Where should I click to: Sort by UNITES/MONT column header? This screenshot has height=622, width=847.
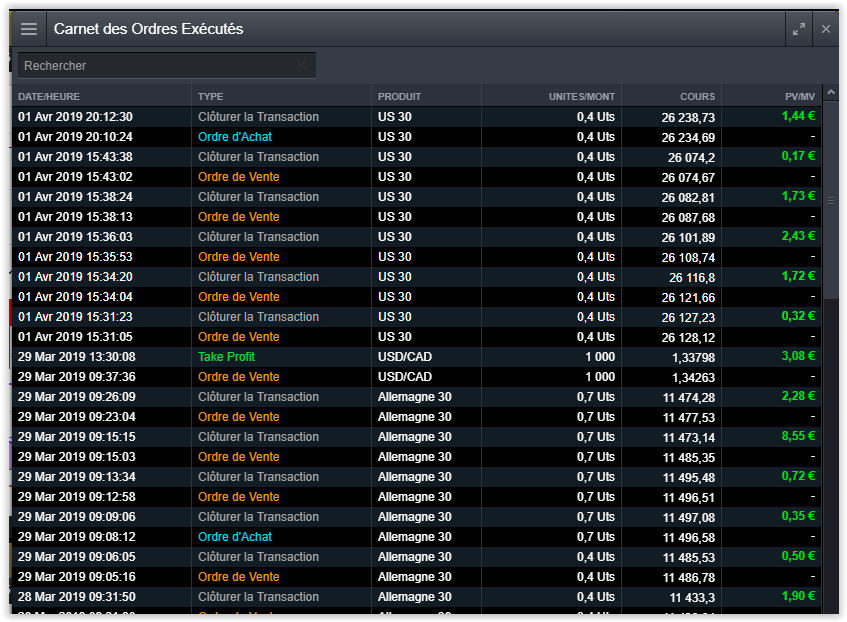tap(582, 97)
